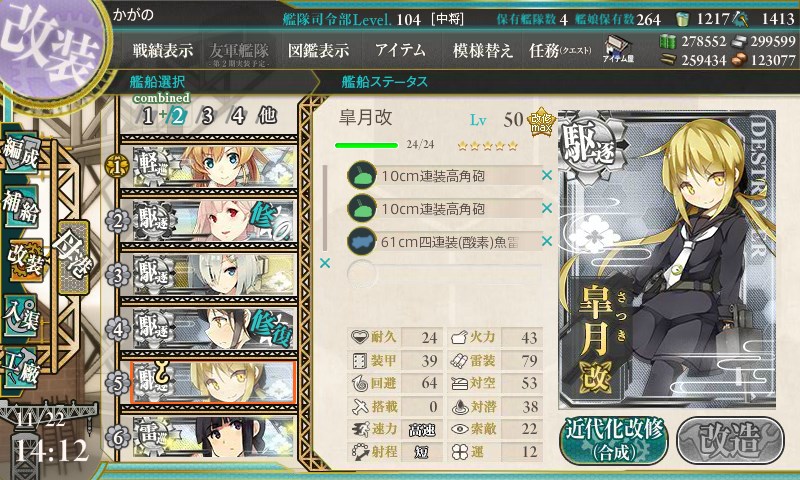Open the 任務(クエスト) quest menu

(x=560, y=50)
